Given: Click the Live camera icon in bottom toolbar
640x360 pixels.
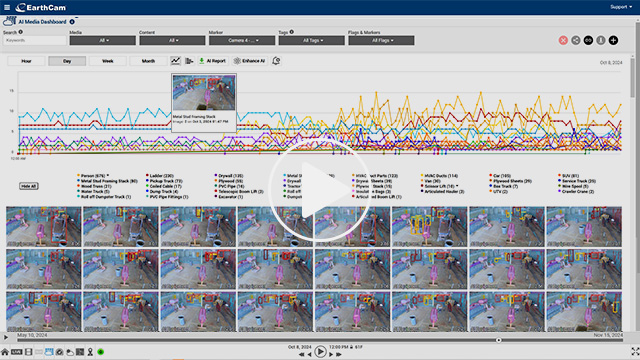Looking at the screenshot, I should (16, 352).
